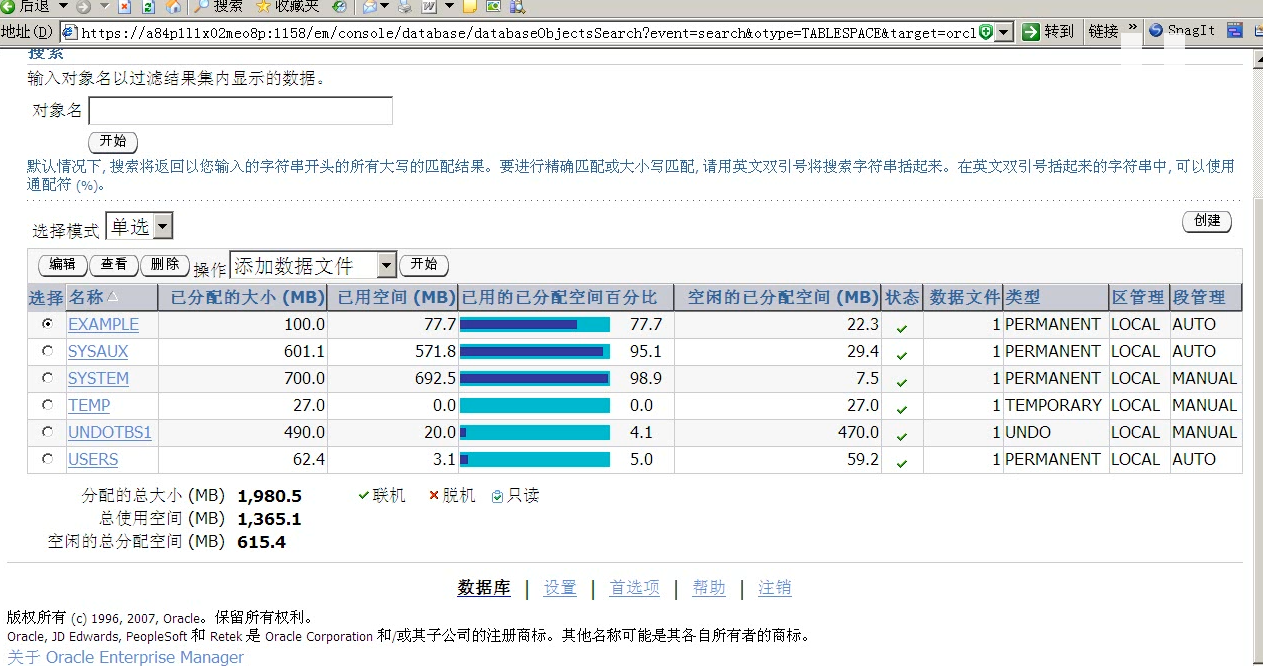
Task: Click the Home icon in the toolbar
Action: point(173,6)
